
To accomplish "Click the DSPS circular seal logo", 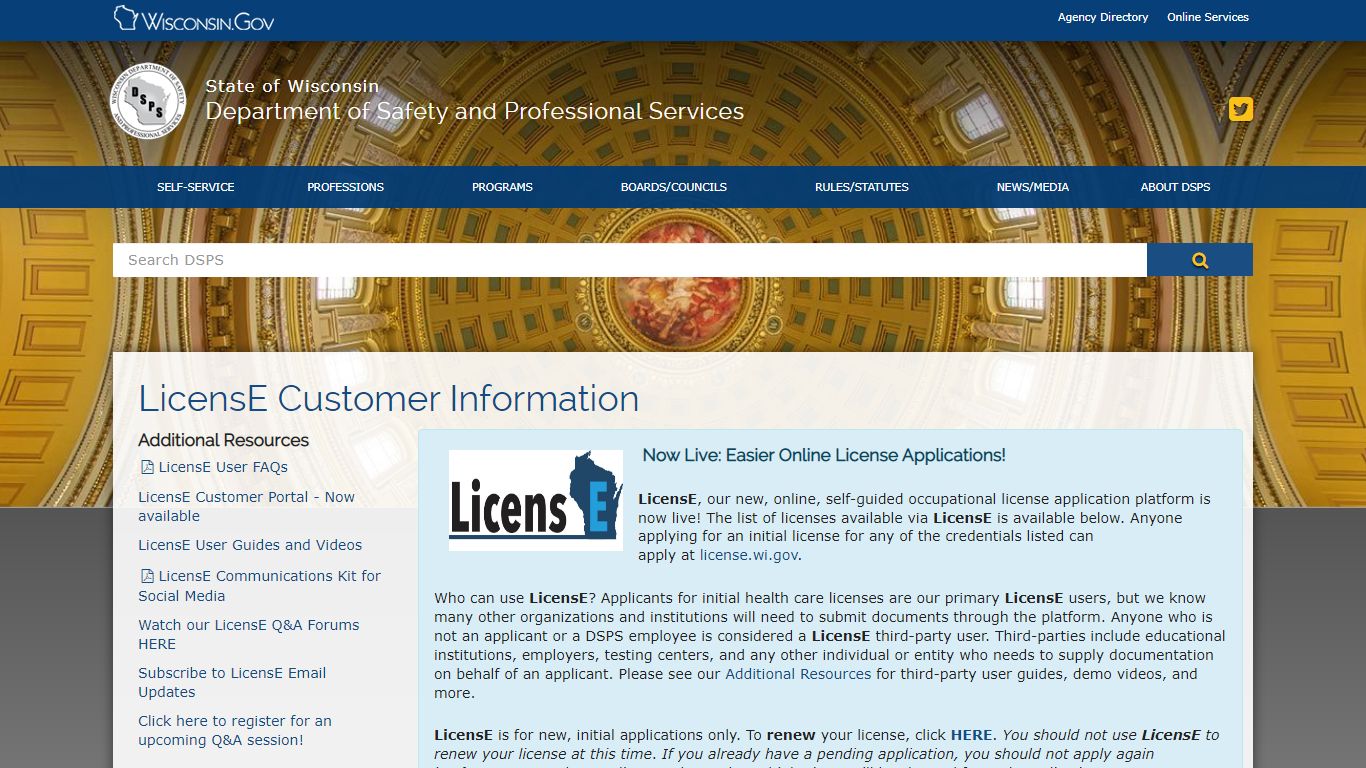I will coord(148,101).
